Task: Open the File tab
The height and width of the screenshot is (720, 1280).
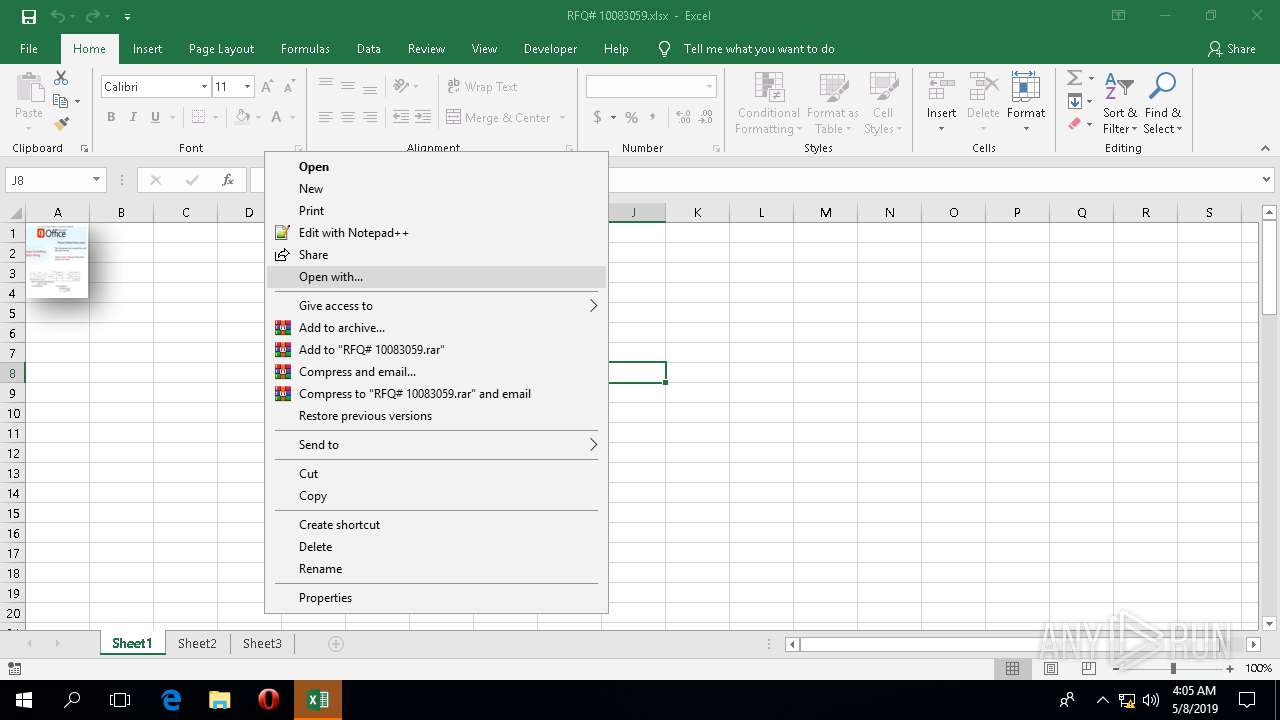Action: (29, 49)
